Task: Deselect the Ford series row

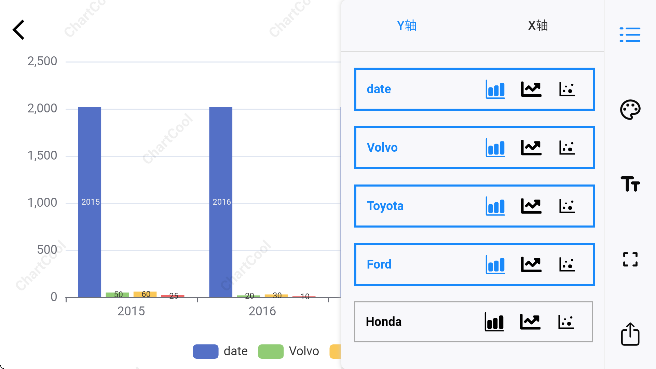Action: 474,264
